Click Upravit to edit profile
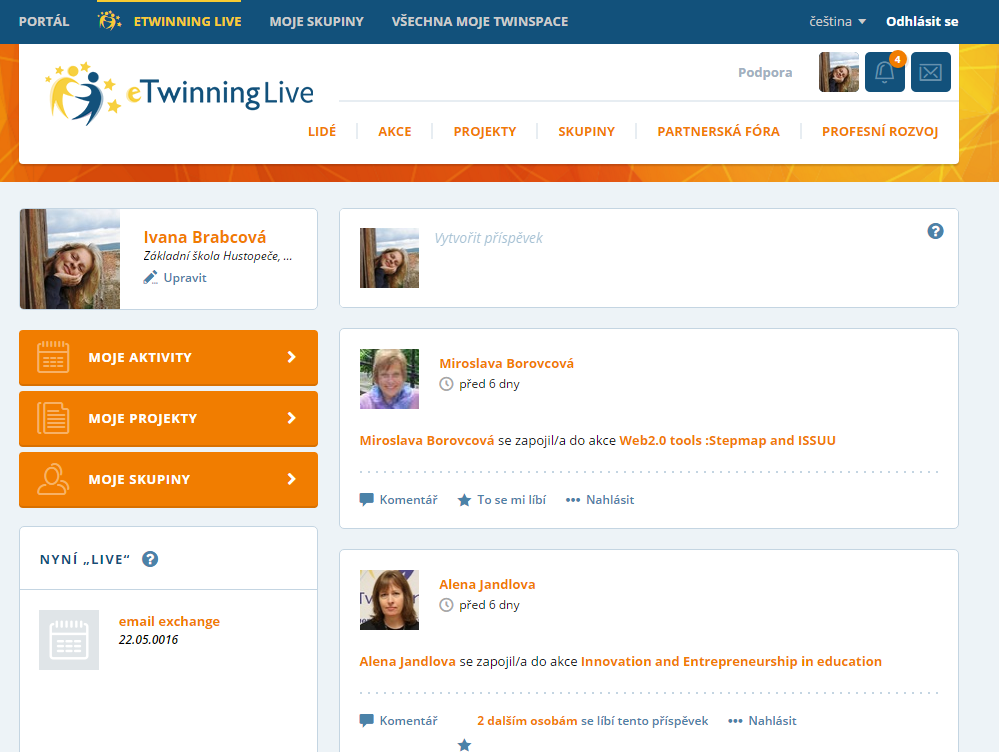The height and width of the screenshot is (752, 999). (x=185, y=277)
